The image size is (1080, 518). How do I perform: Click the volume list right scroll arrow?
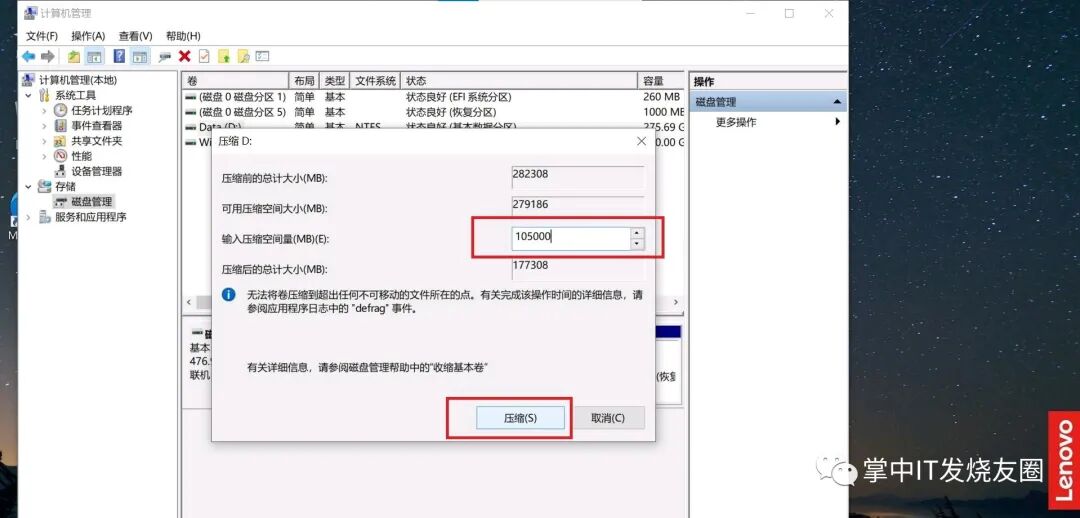pyautogui.click(x=676, y=302)
